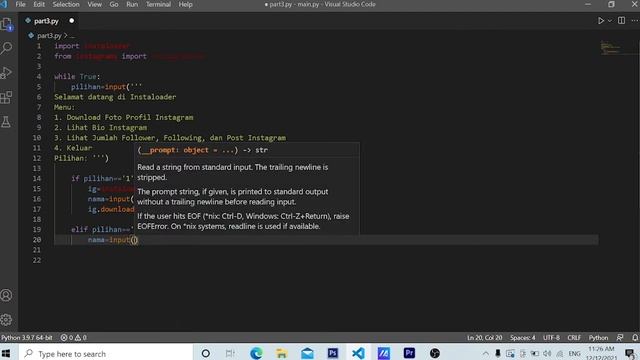This screenshot has height=360, width=640.
Task: Open the clock and date flyout
Action: pyautogui.click(x=601, y=353)
